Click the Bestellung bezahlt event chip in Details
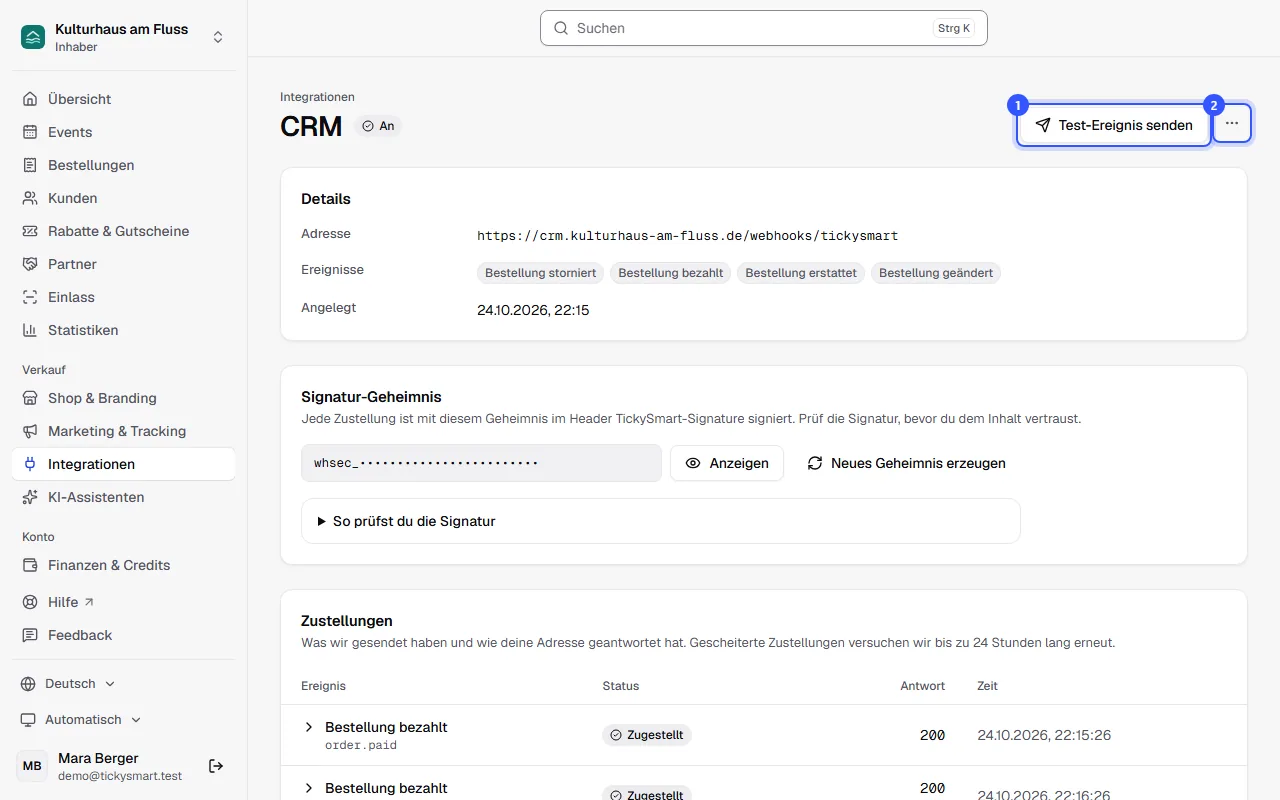The width and height of the screenshot is (1280, 800). (x=671, y=273)
